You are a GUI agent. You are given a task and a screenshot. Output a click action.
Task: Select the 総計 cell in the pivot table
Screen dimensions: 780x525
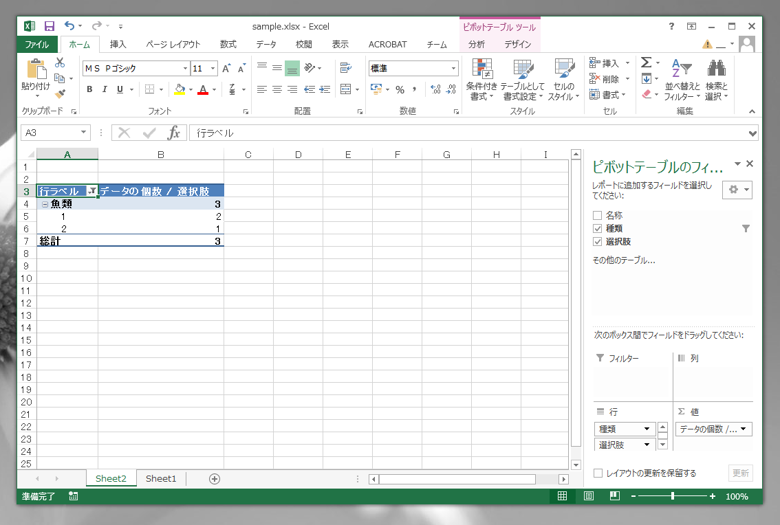pyautogui.click(x=67, y=241)
